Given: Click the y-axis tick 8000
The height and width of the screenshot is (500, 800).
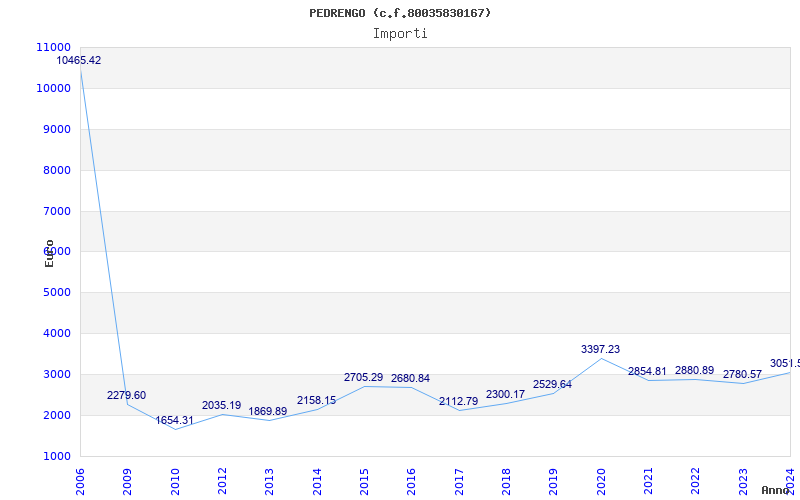Looking at the screenshot, I should click(56, 170).
